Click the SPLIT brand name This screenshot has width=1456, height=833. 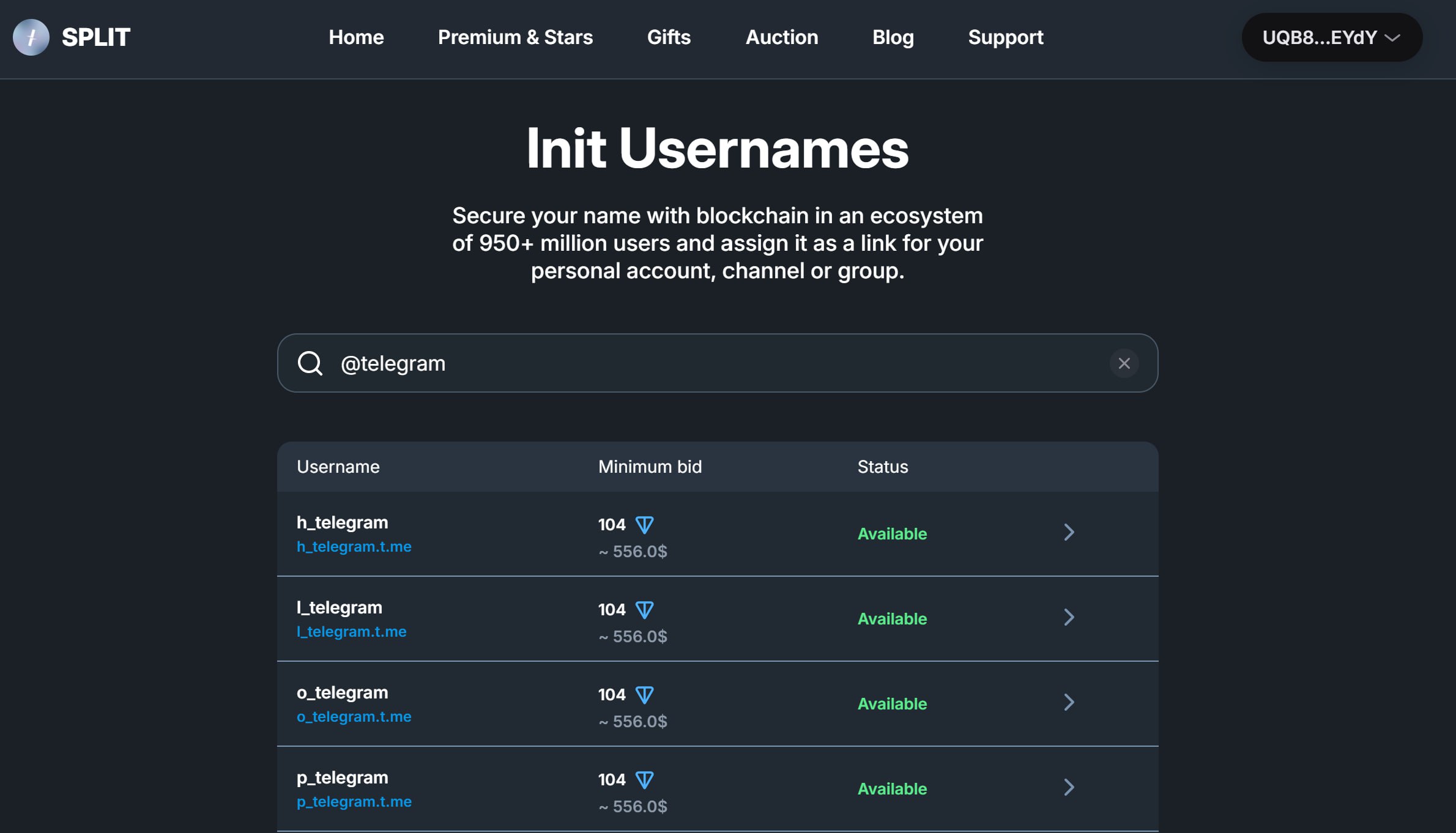[x=96, y=37]
